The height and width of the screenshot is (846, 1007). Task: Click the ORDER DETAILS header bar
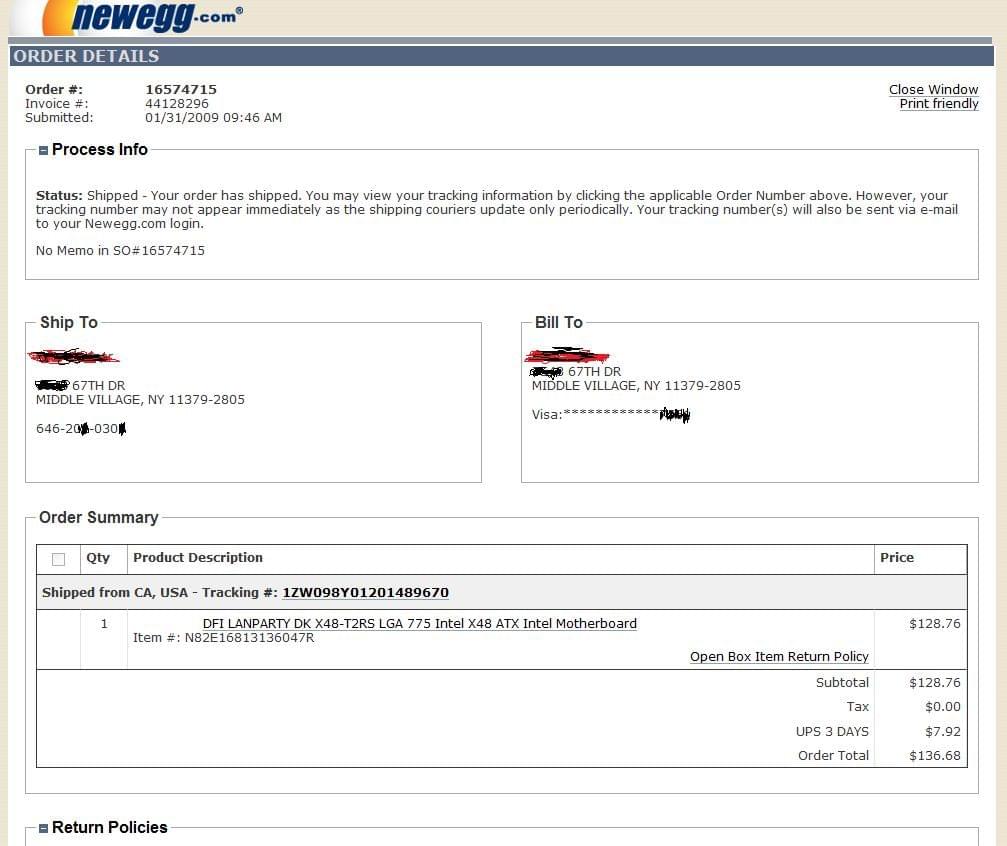coord(502,56)
